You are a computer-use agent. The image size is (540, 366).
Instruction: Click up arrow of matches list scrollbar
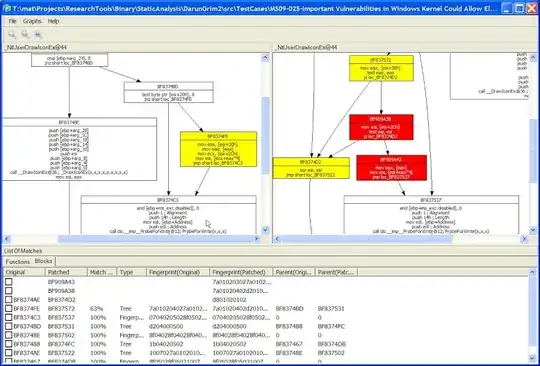(x=532, y=272)
